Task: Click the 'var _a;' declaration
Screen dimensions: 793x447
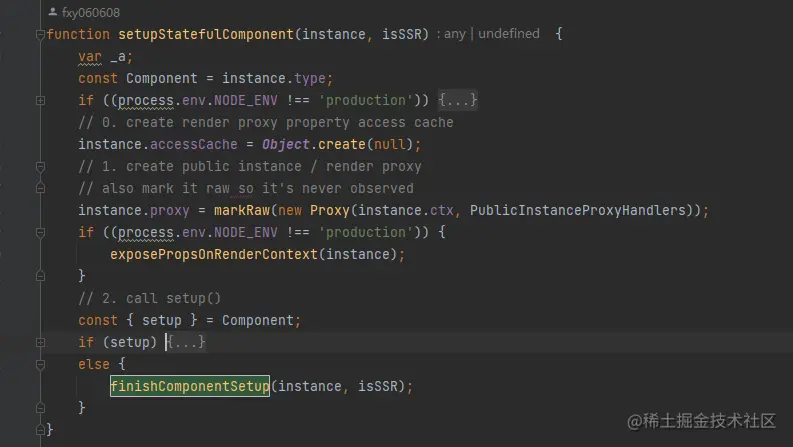Action: coord(105,57)
